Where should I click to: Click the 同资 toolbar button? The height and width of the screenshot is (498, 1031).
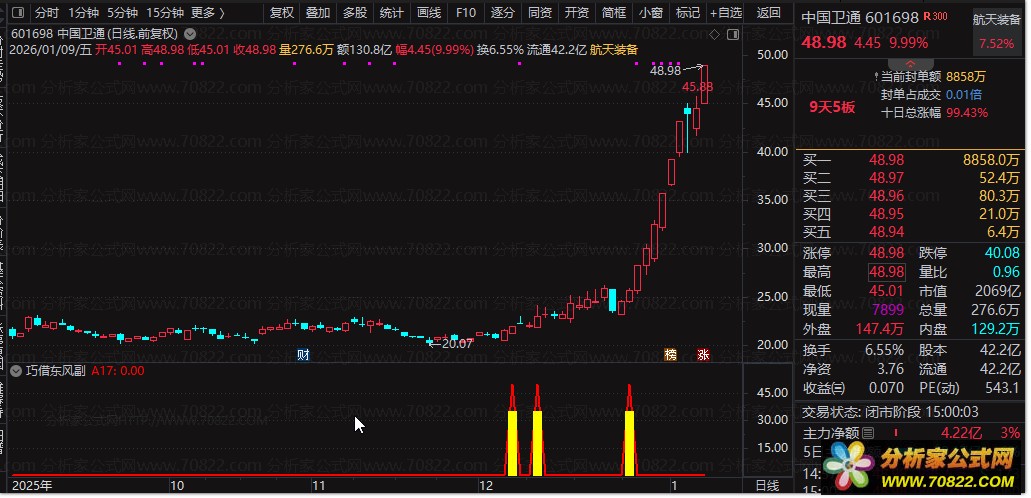pyautogui.click(x=540, y=12)
